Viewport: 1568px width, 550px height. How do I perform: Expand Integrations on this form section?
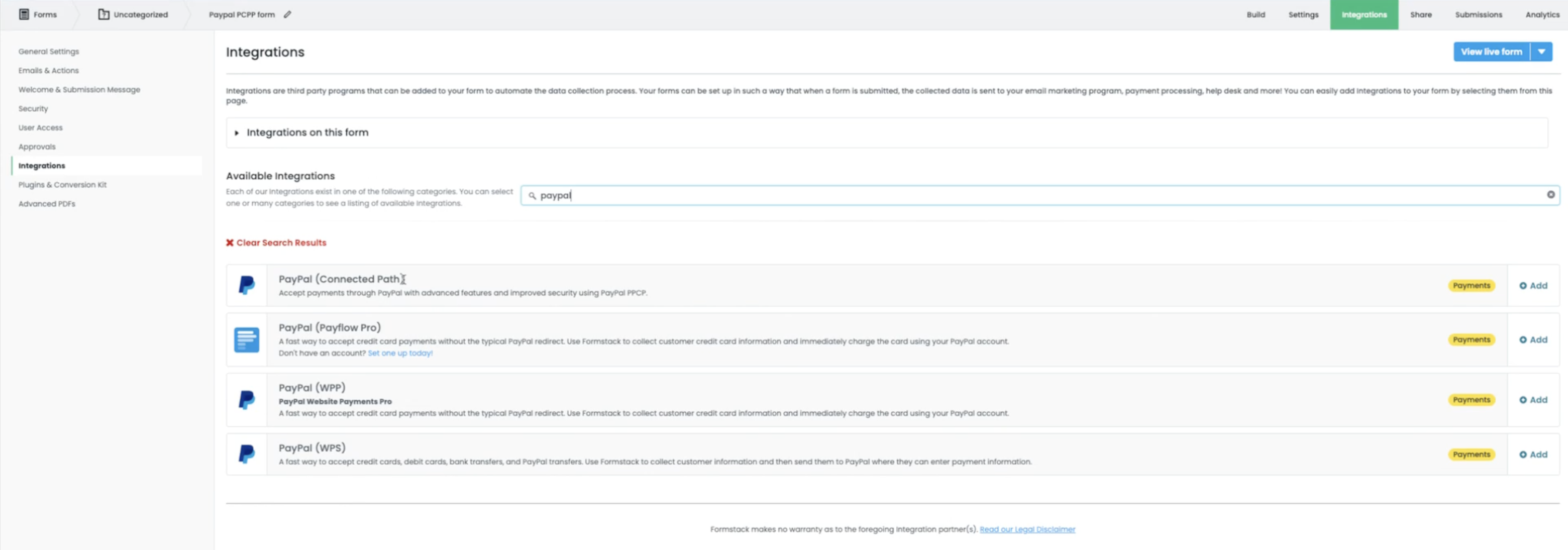[x=237, y=133]
